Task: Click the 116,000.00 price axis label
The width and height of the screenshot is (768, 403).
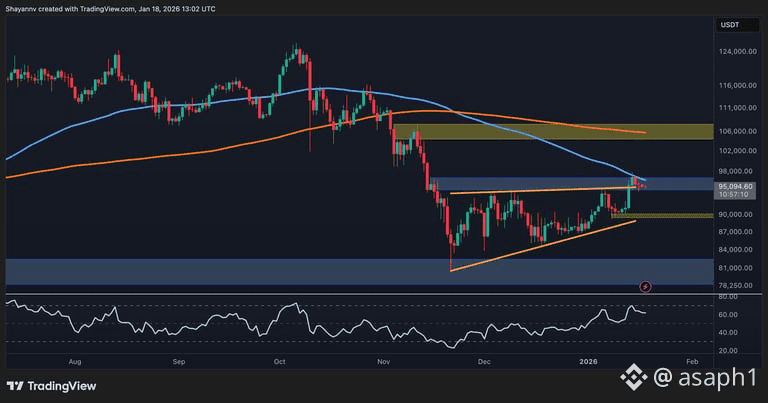Action: [x=738, y=85]
